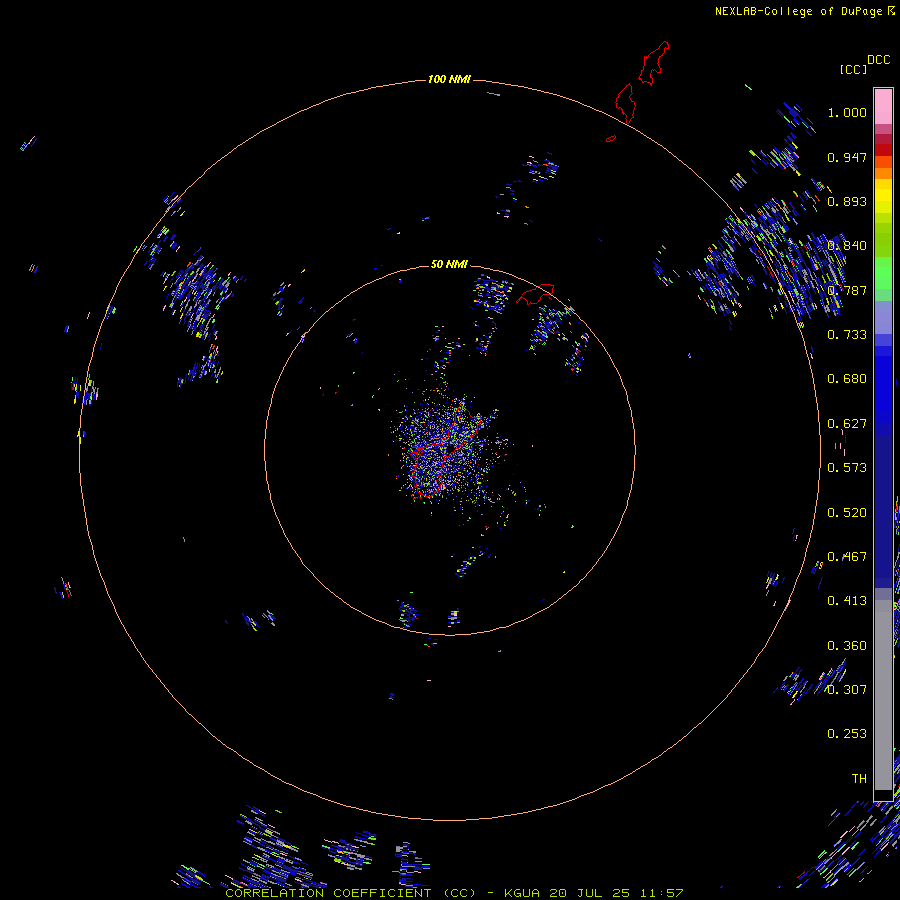Click the topmost red island outline
This screenshot has width=900, height=900.
[x=654, y=63]
